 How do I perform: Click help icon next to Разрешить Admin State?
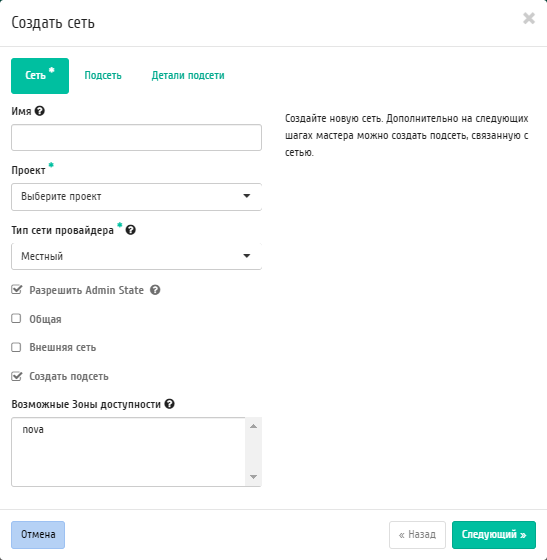[x=155, y=290]
